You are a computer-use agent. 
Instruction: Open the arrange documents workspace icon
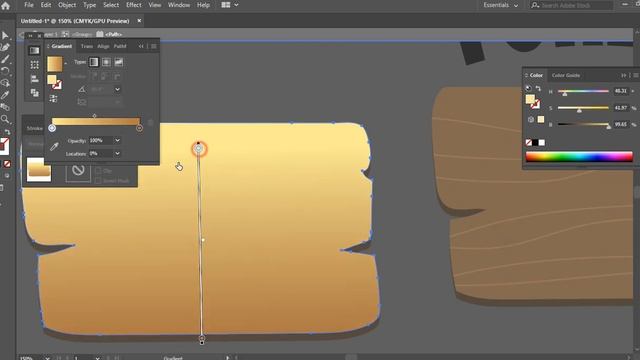pyautogui.click(x=225, y=5)
